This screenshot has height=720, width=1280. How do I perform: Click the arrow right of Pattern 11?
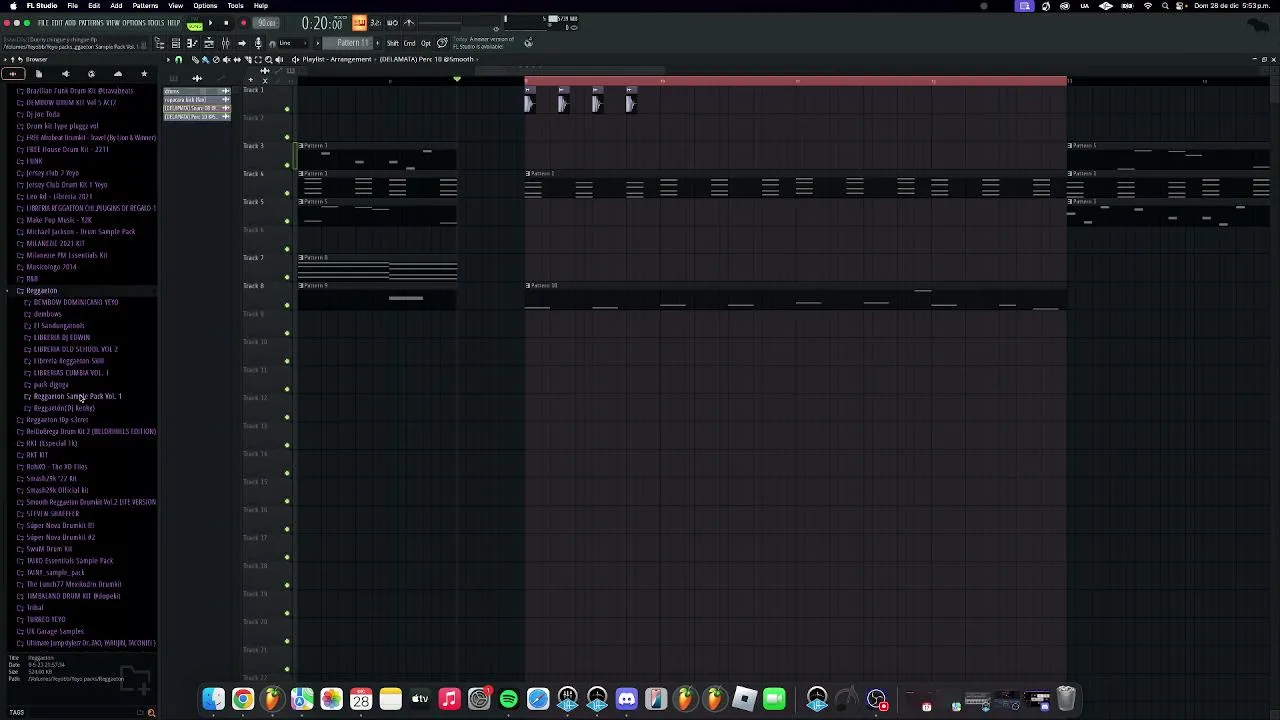point(377,43)
